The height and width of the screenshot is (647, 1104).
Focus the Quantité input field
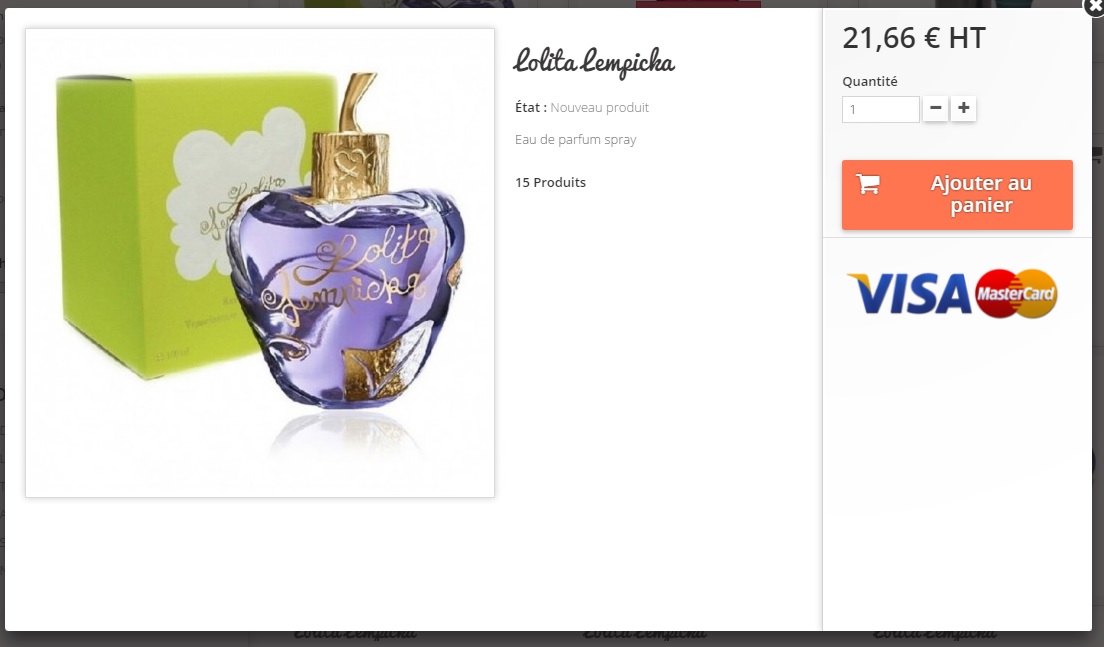point(880,109)
